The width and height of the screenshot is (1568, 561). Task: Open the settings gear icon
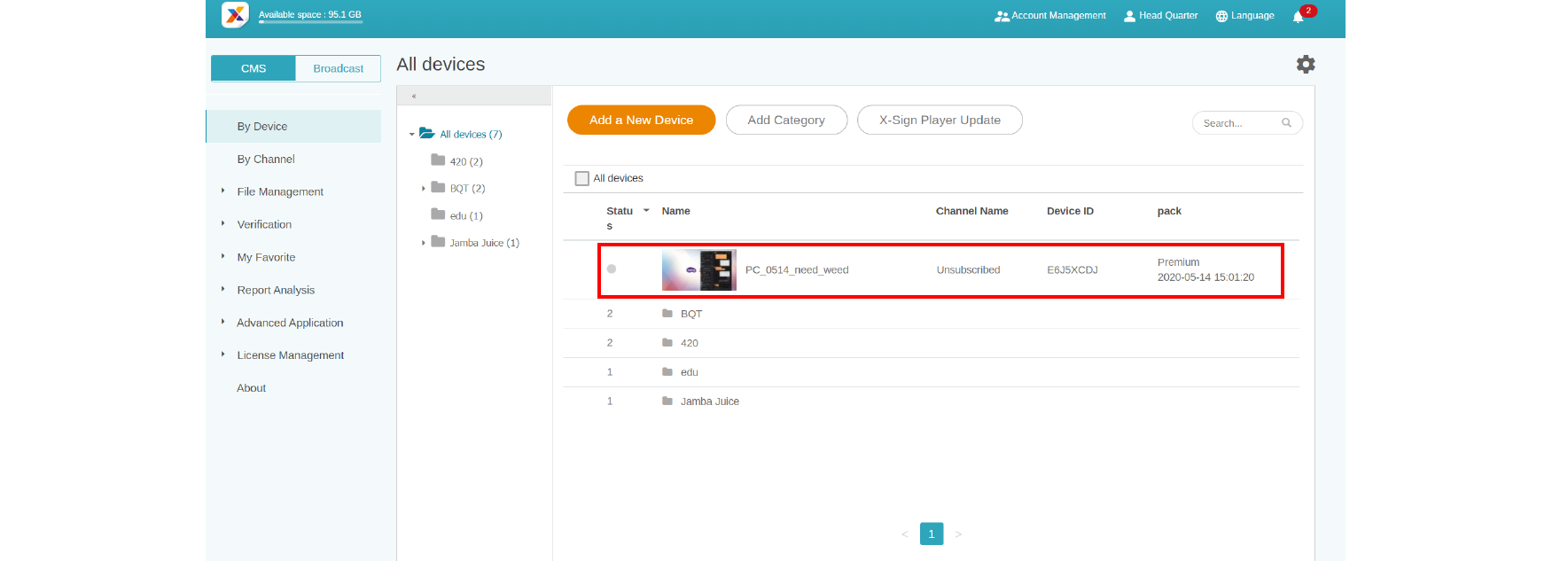point(1305,65)
